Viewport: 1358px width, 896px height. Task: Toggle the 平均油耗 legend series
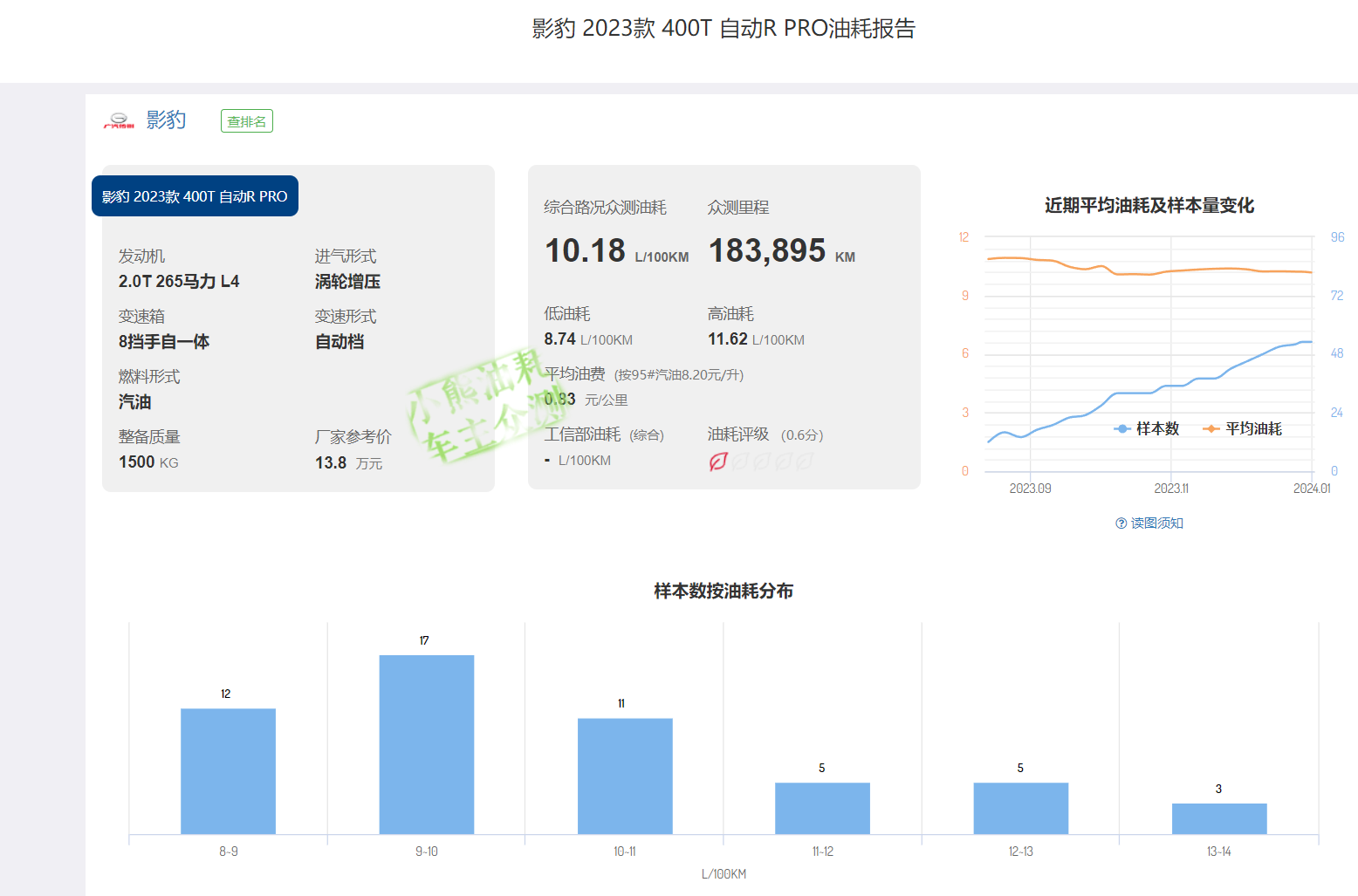click(1242, 428)
